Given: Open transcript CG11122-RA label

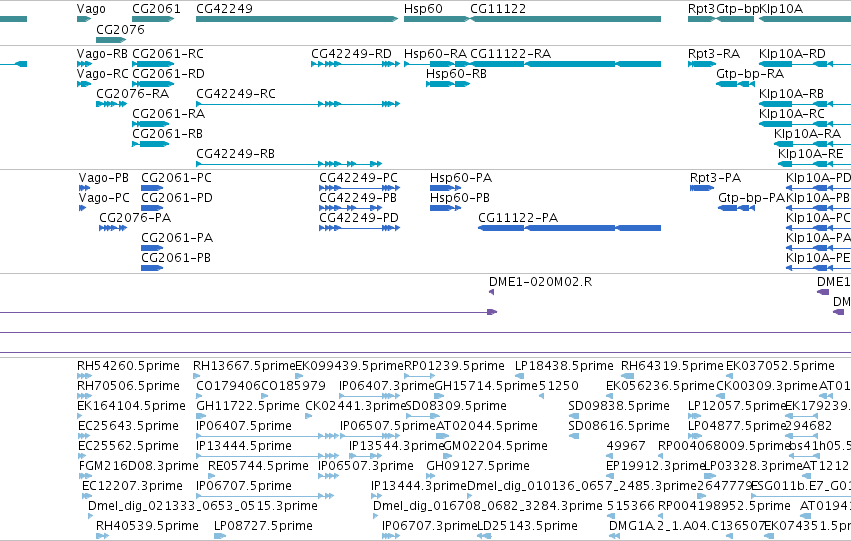Looking at the screenshot, I should [x=510, y=54].
